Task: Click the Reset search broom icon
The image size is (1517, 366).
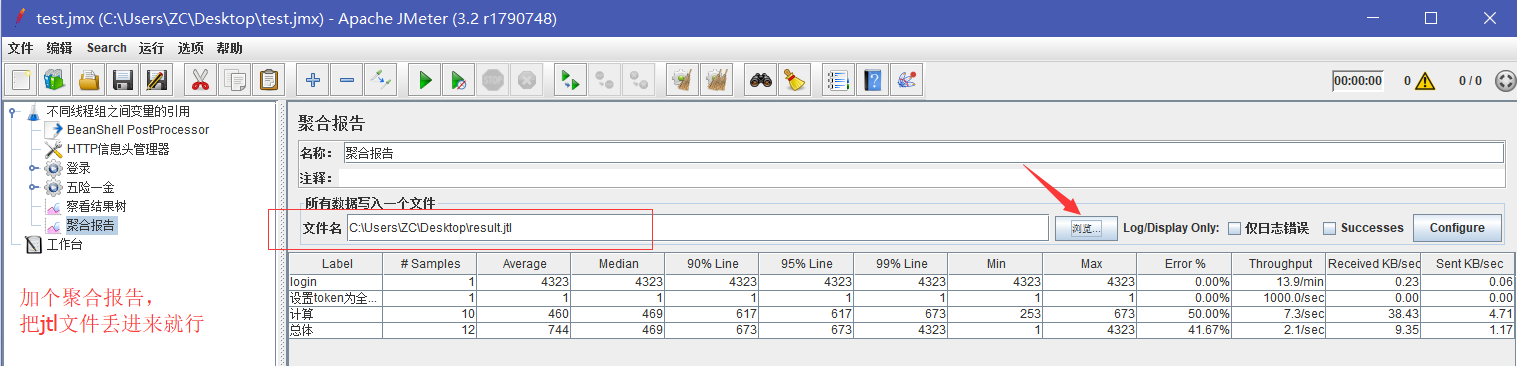Action: (x=795, y=80)
